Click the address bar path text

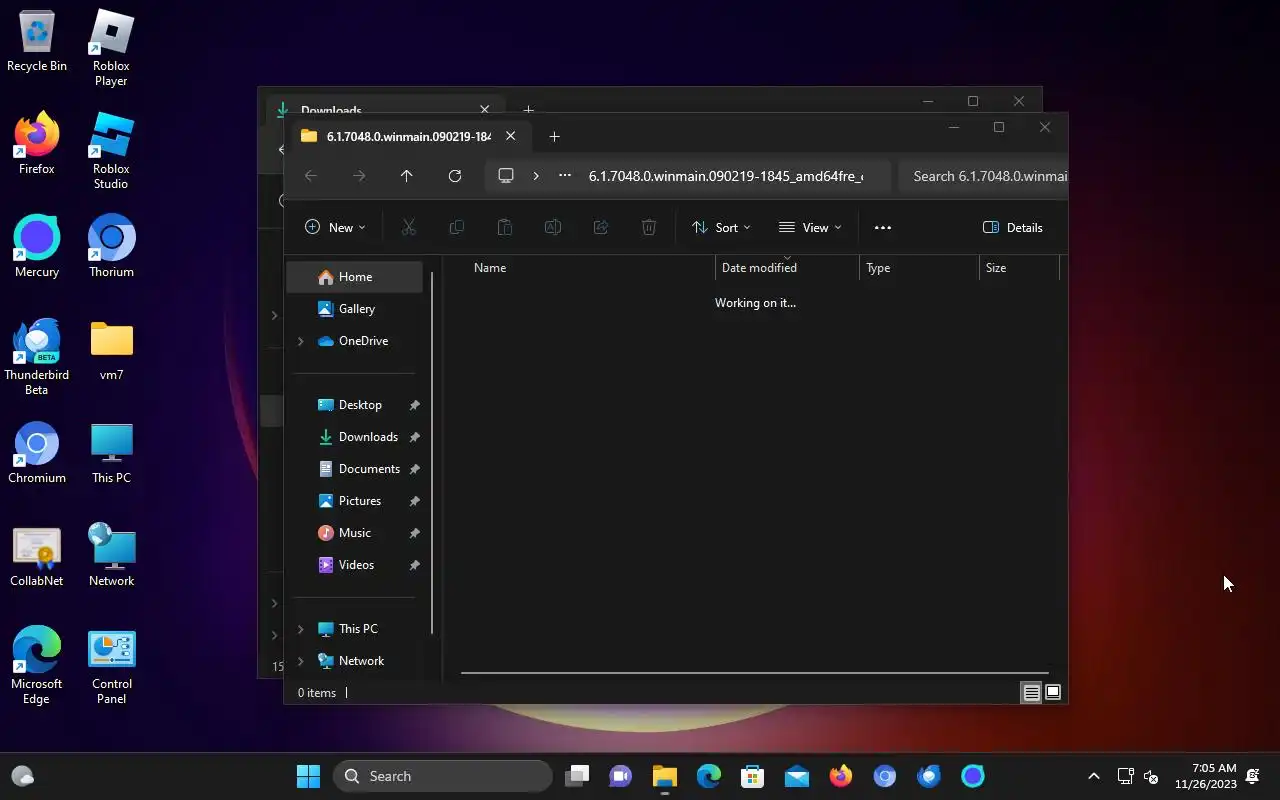click(x=726, y=176)
